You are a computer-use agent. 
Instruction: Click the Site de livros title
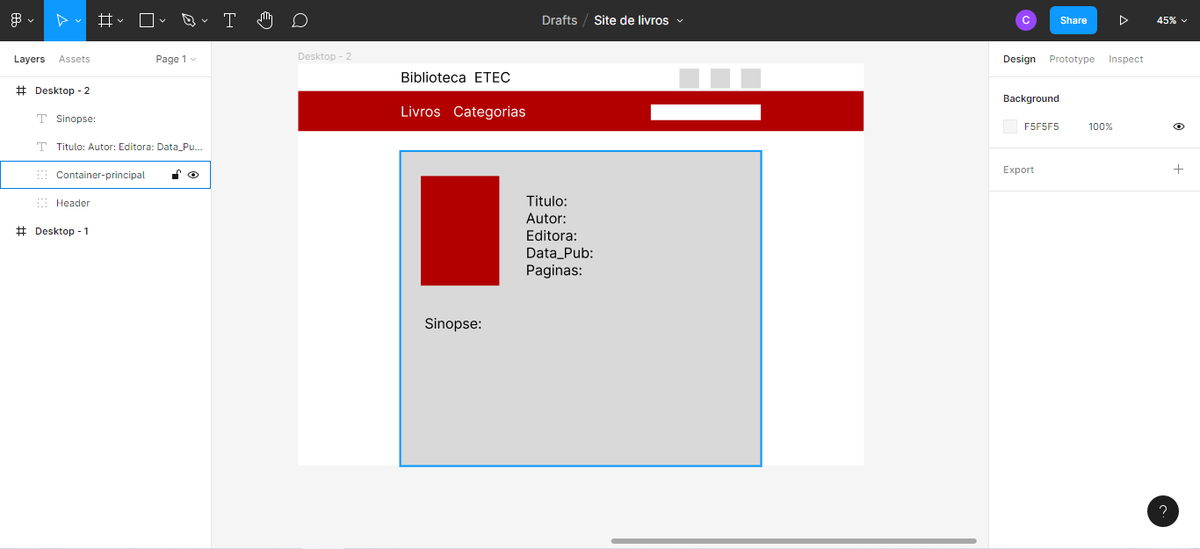point(631,20)
